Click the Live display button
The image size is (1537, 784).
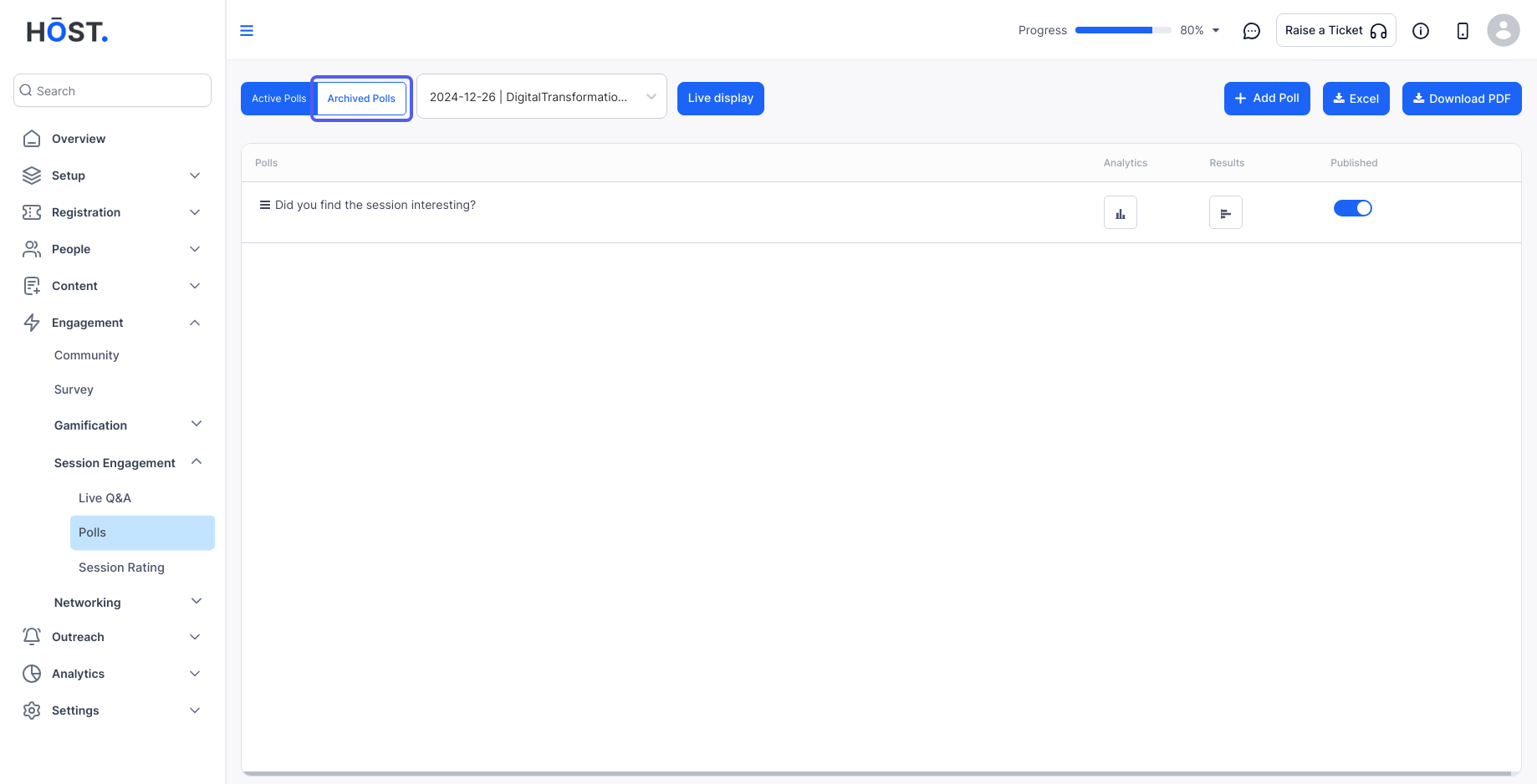721,99
